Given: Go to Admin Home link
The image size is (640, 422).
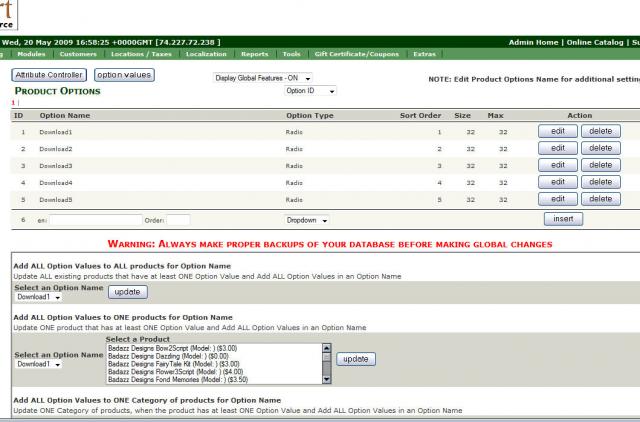Looking at the screenshot, I should click(x=533, y=42).
